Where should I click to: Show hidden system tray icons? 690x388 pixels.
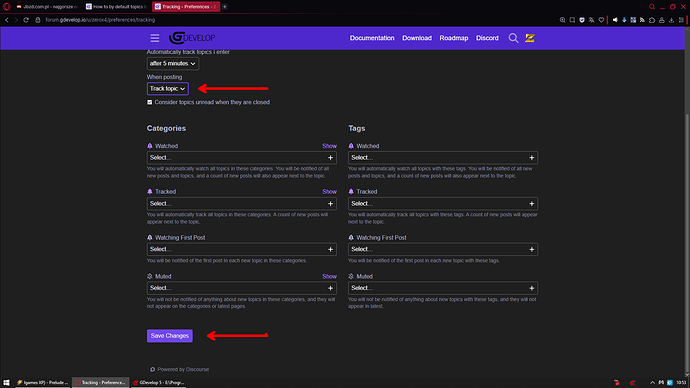click(x=652, y=383)
